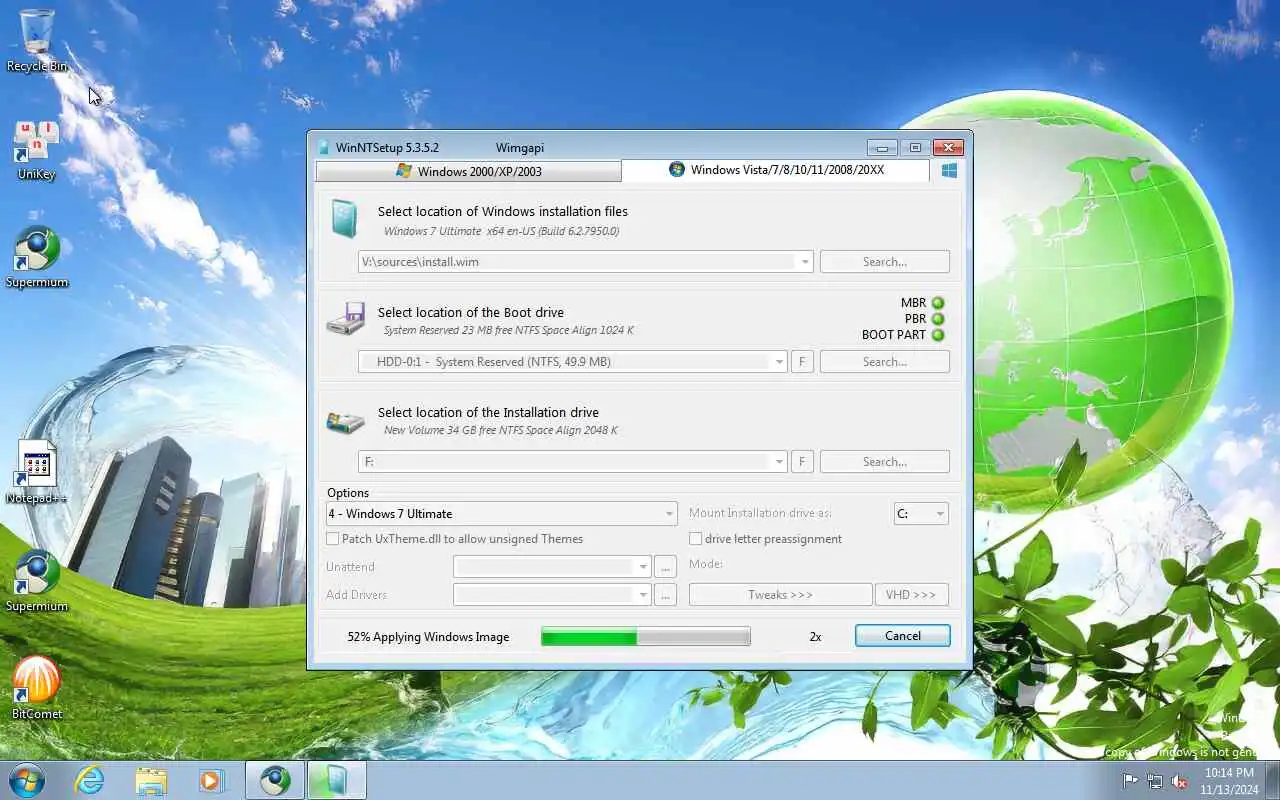Click the 2x speed indicator

815,637
